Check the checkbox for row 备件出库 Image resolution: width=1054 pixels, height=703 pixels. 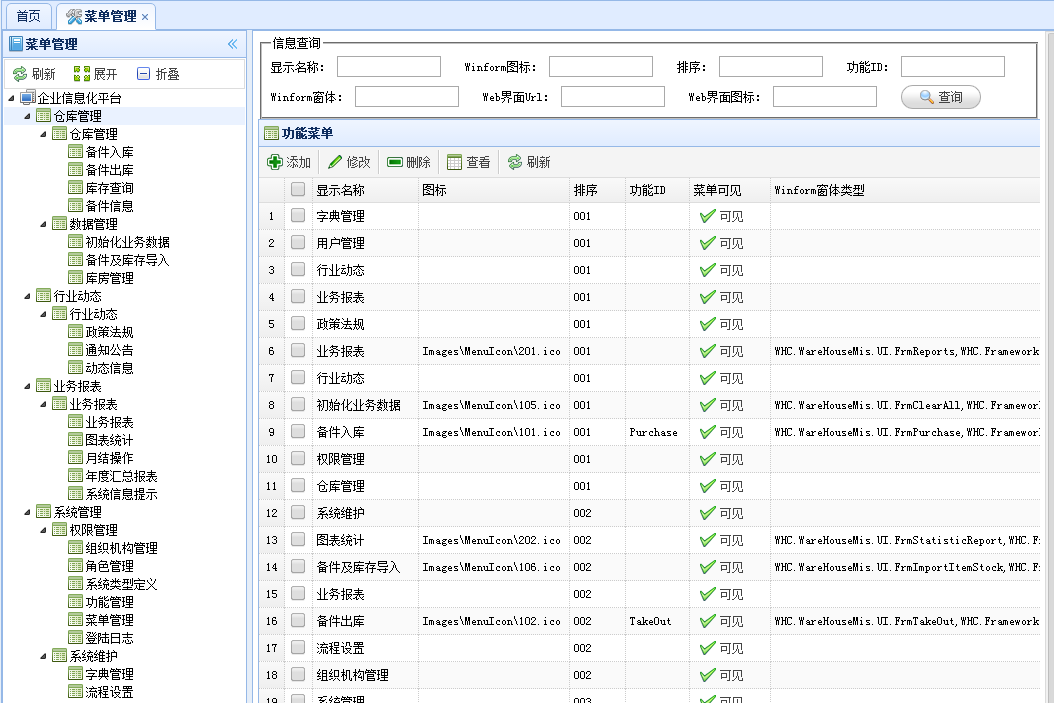pos(298,620)
